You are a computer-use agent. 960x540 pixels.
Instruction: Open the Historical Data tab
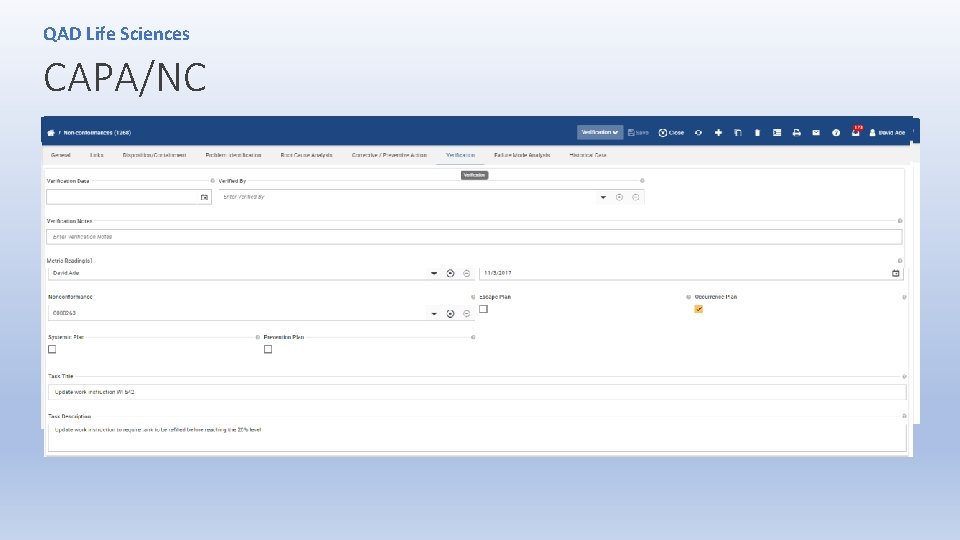[x=588, y=156]
